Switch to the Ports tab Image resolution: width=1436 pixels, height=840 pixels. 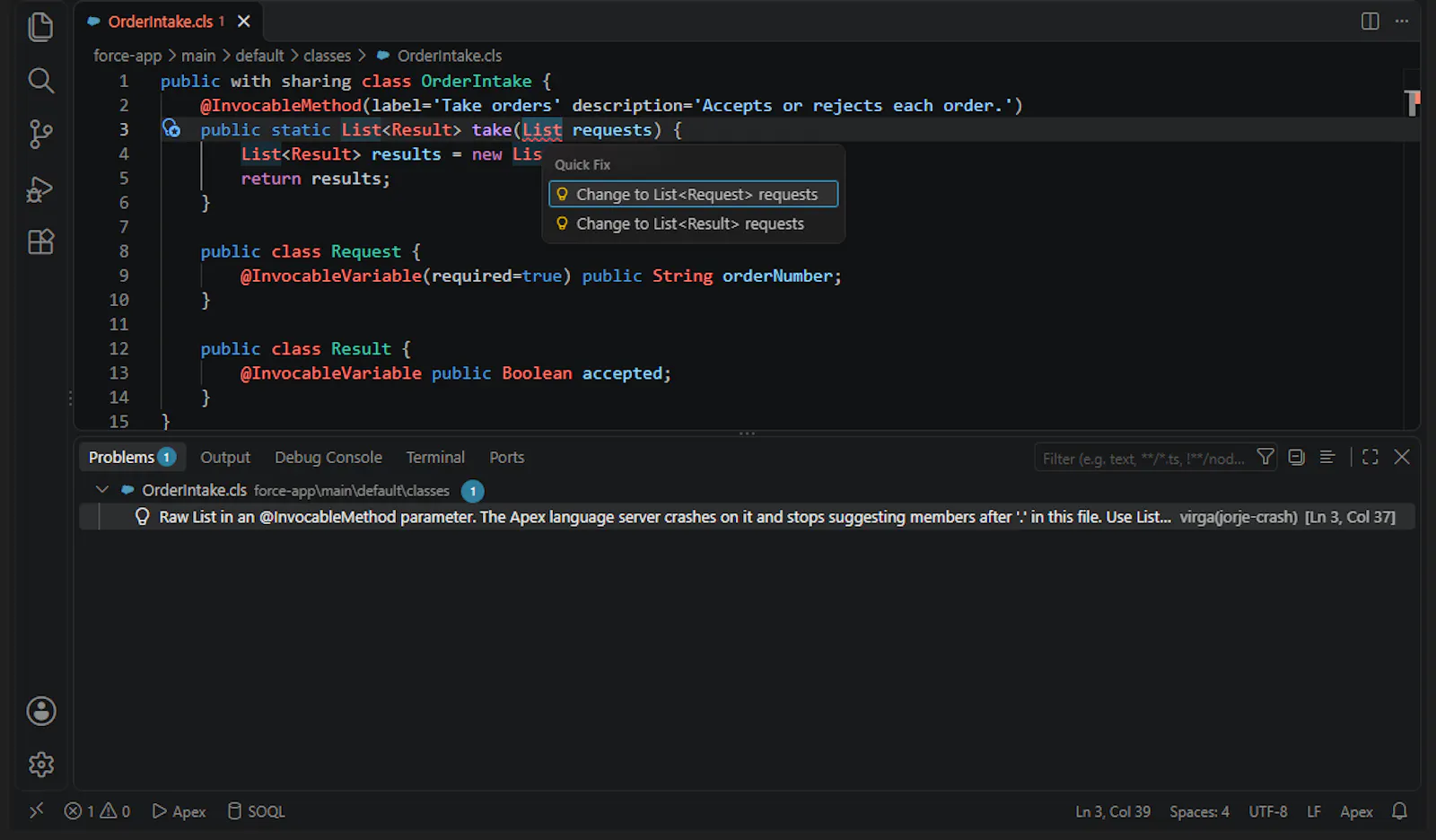507,458
